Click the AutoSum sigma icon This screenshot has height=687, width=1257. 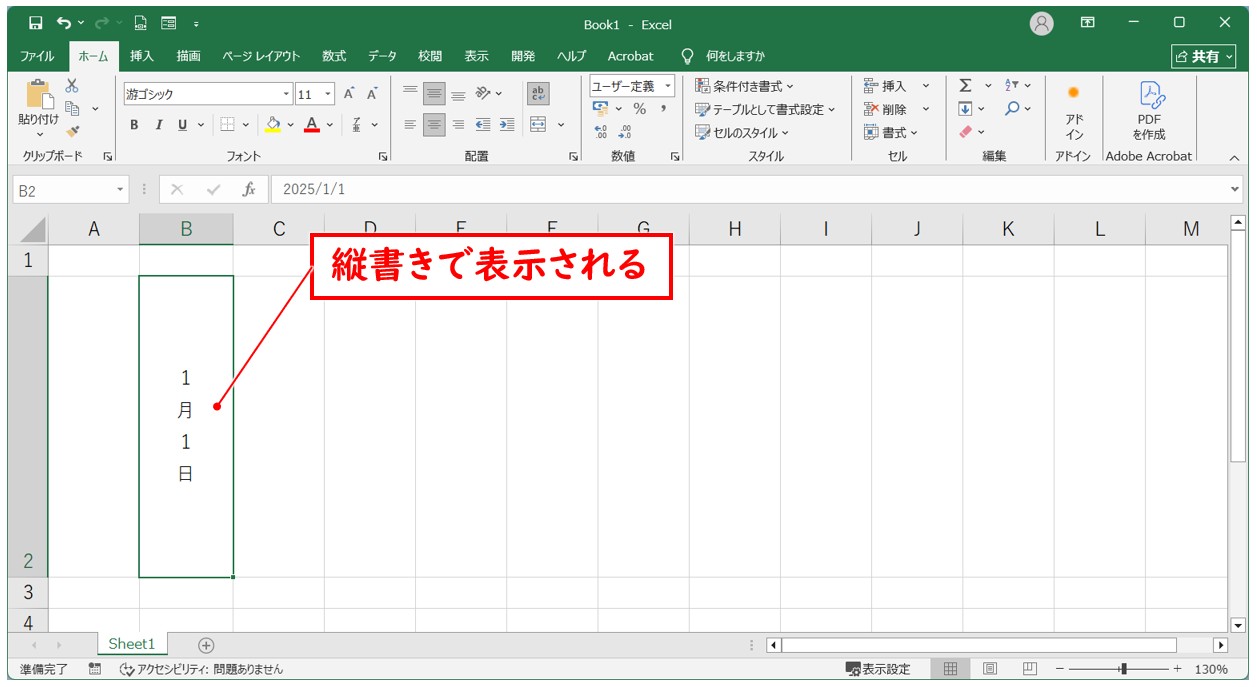(x=965, y=86)
